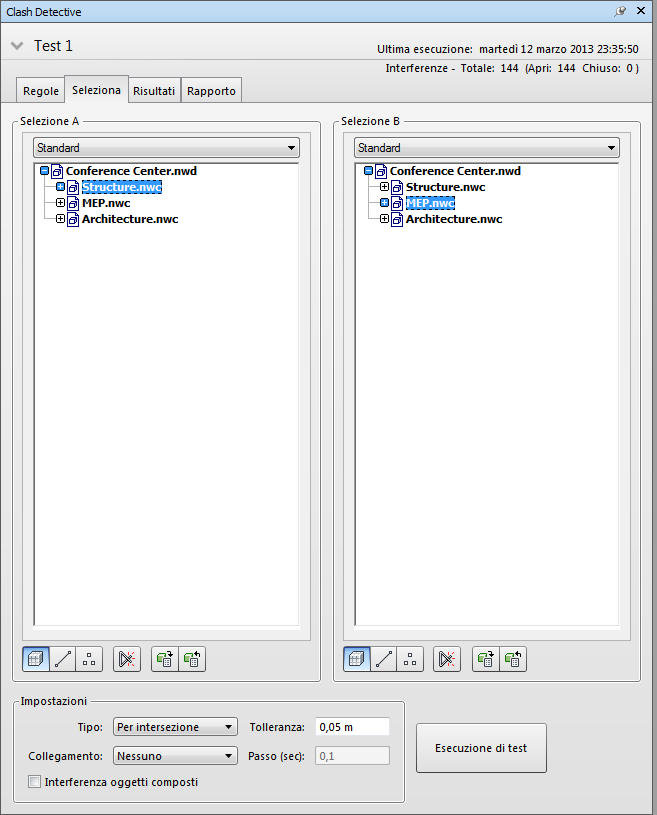Select Structure.nwc in Selezione A tree

pos(122,187)
